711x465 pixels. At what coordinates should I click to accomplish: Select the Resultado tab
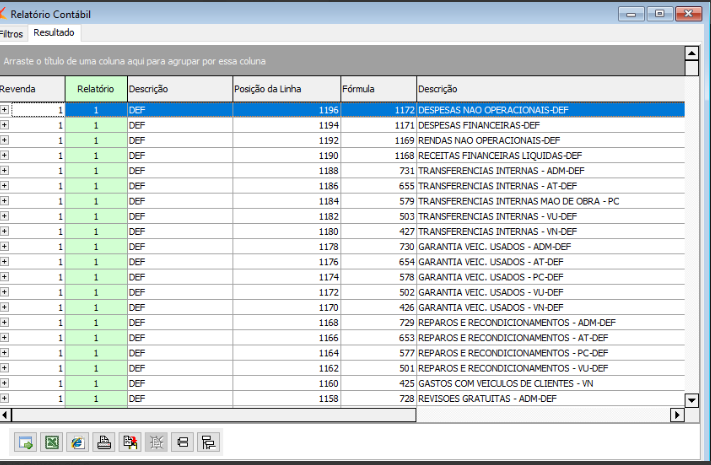54,33
